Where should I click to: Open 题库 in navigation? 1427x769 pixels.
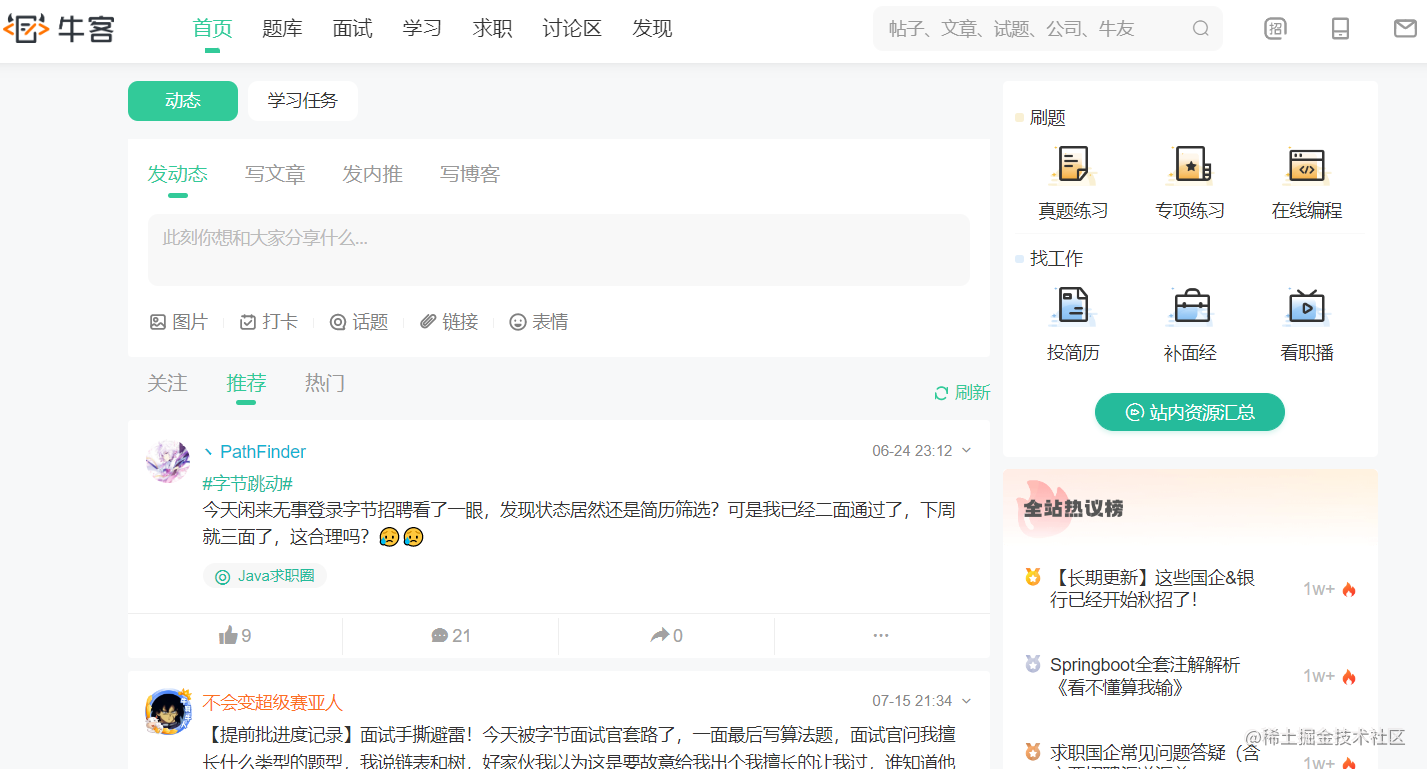pyautogui.click(x=282, y=29)
